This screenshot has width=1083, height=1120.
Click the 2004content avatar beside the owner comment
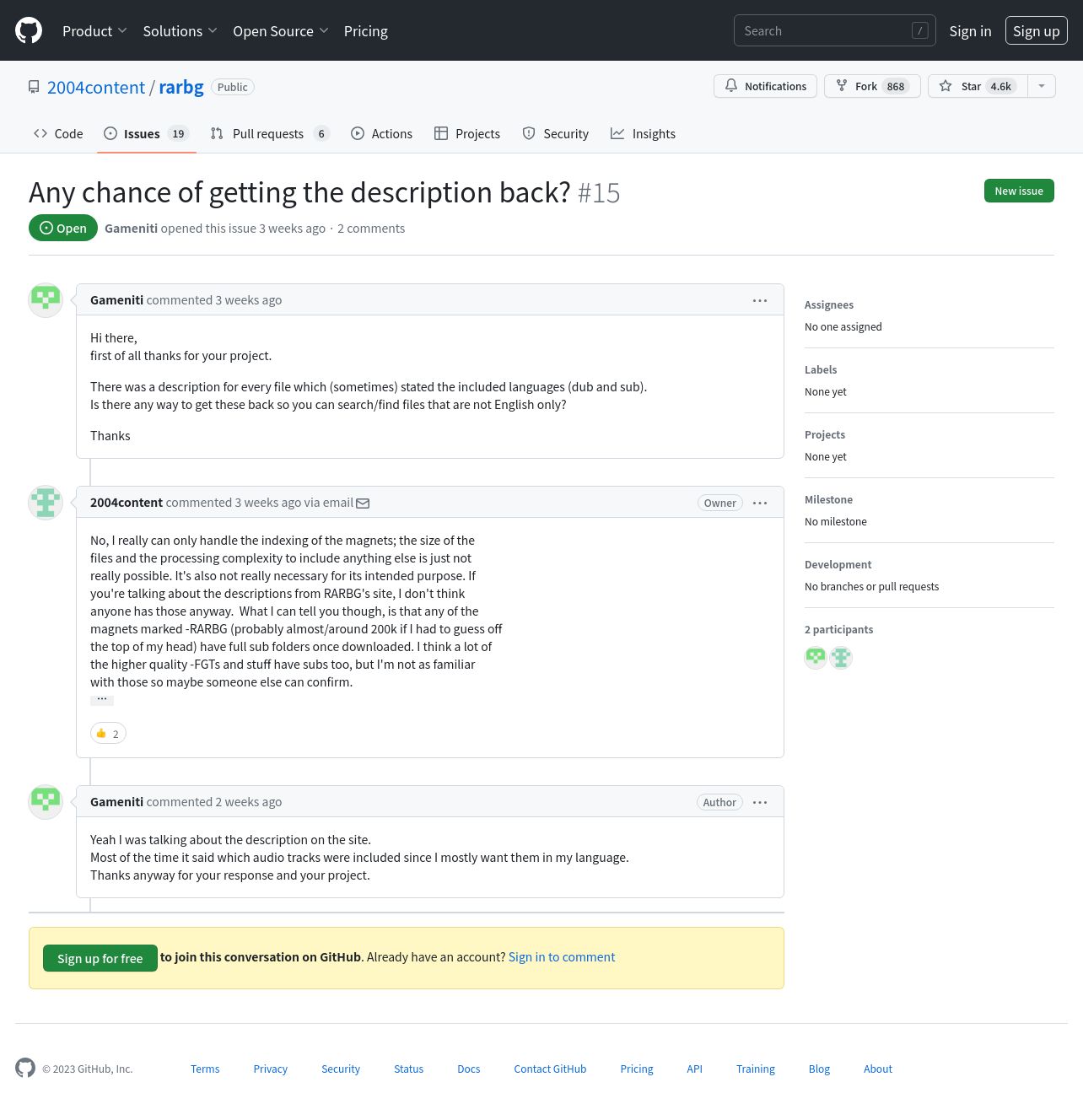(46, 503)
